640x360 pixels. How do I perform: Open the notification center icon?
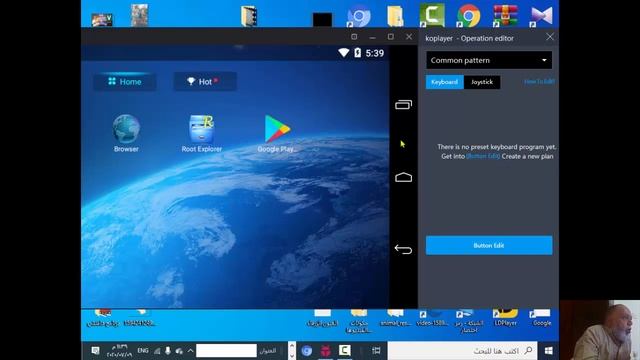tap(95, 351)
